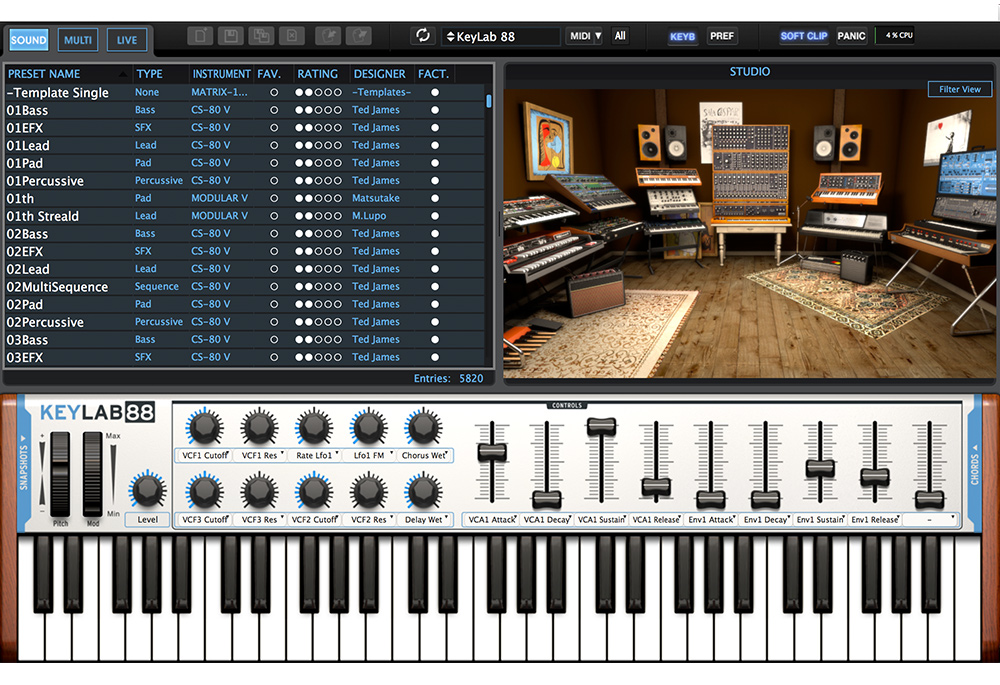Screen dimensions: 1000x685
Task: Click the VCA1 Attack fader handle
Action: (x=492, y=452)
